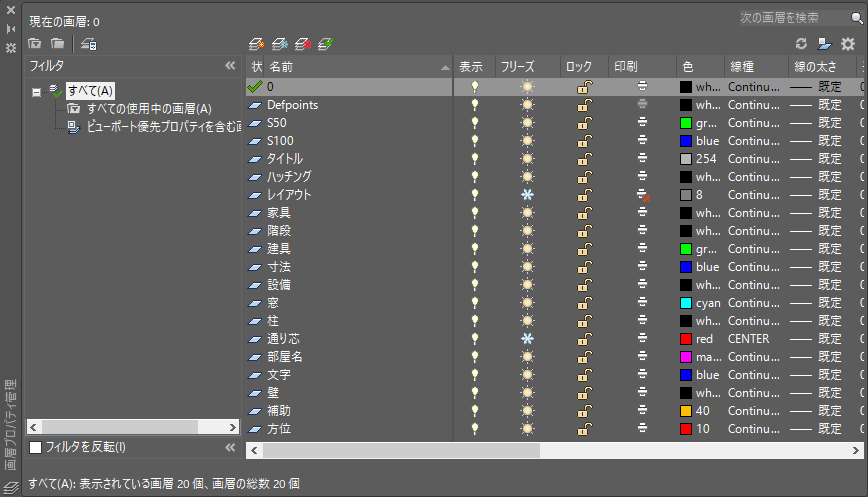Image resolution: width=868 pixels, height=497 pixels.
Task: Open lineweight 既定 of 文字 layer
Action: 815,375
